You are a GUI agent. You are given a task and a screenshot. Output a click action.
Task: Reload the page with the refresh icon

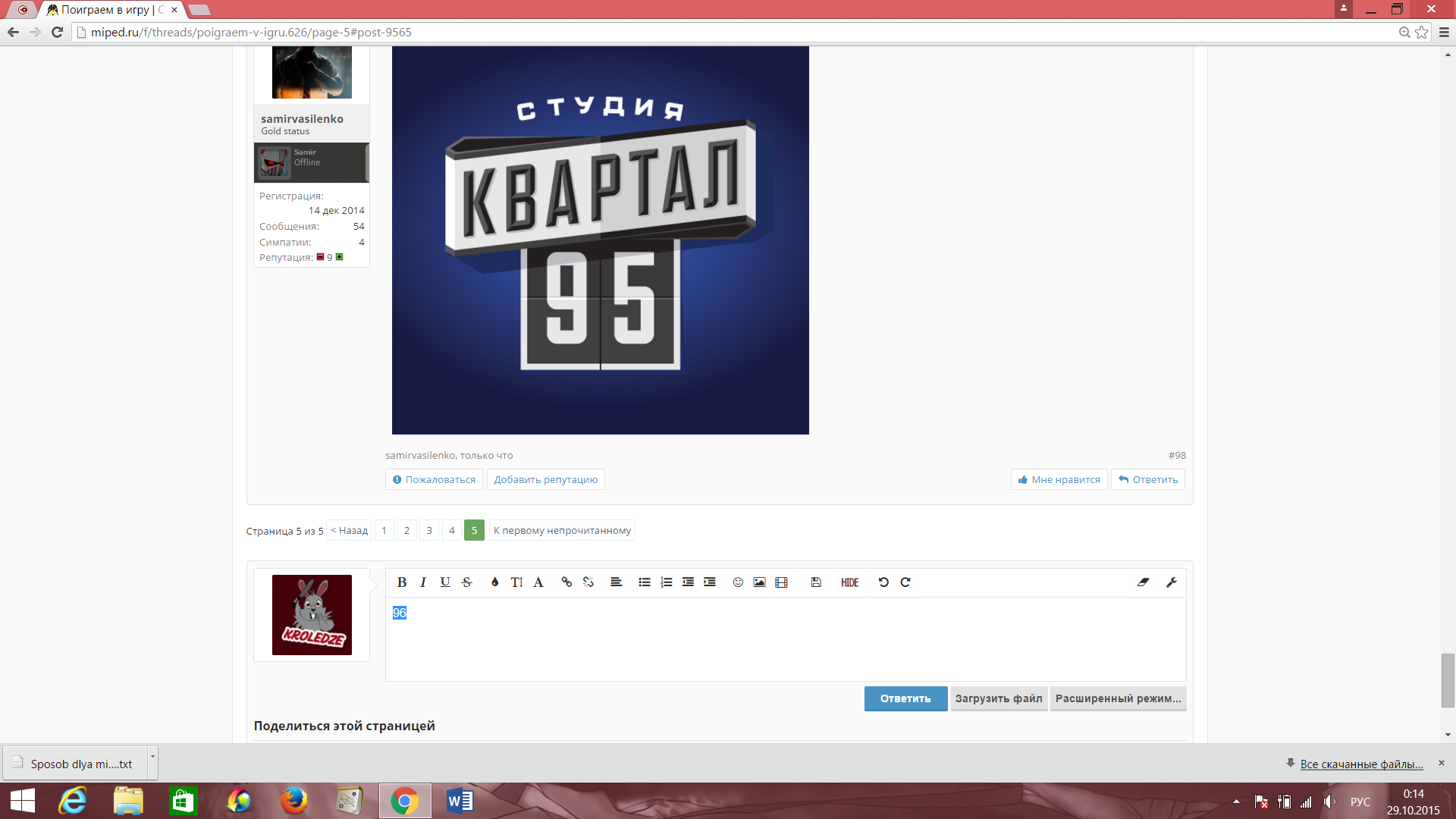point(57,32)
